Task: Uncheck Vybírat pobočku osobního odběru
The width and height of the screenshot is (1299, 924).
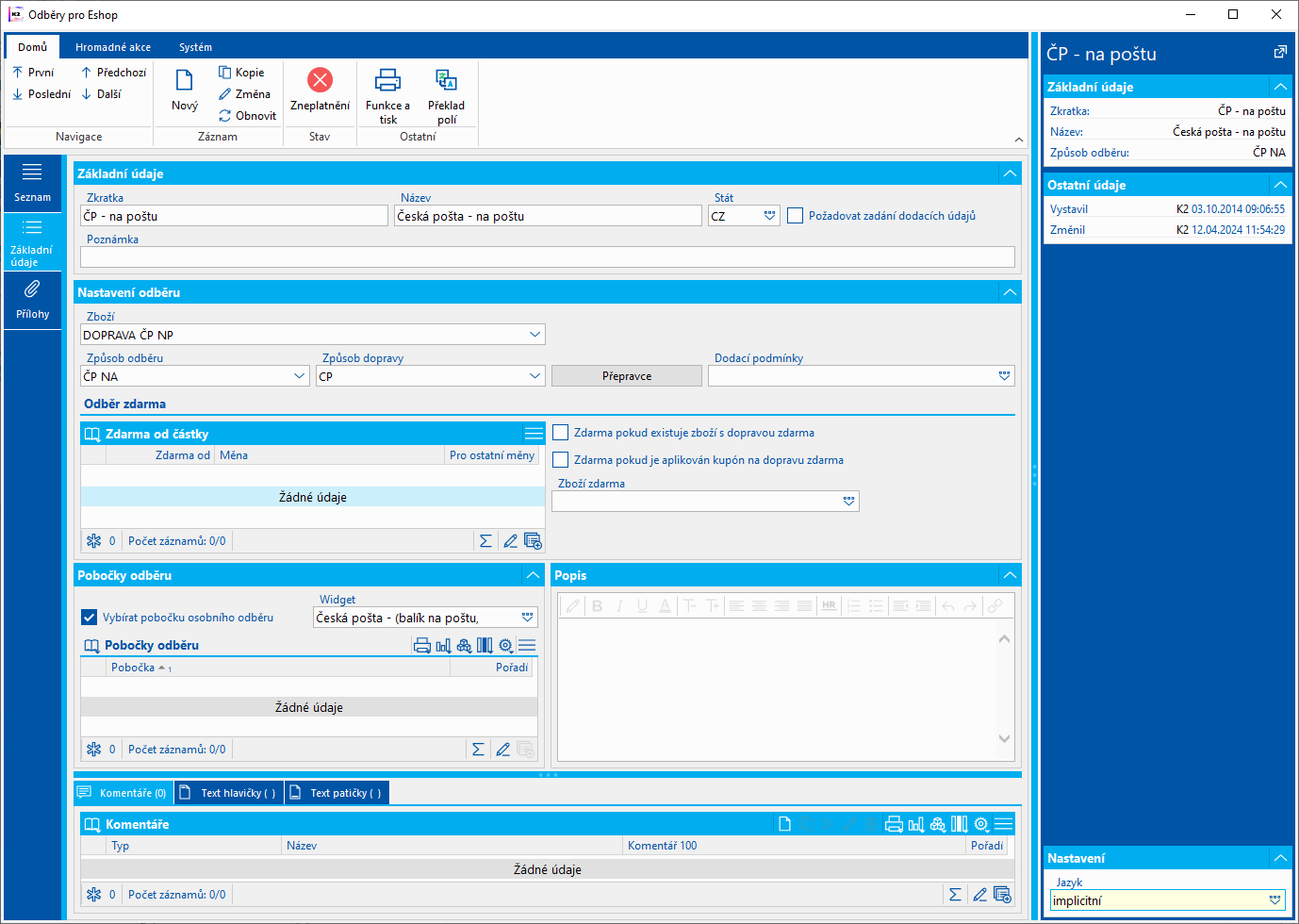Action: 89,618
